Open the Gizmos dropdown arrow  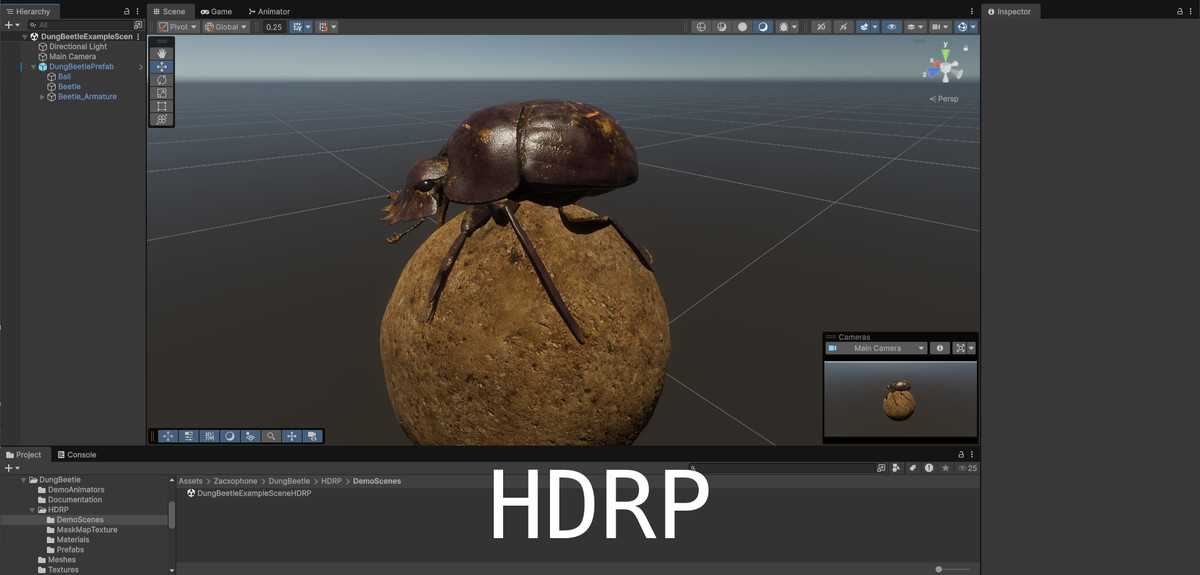pos(973,27)
